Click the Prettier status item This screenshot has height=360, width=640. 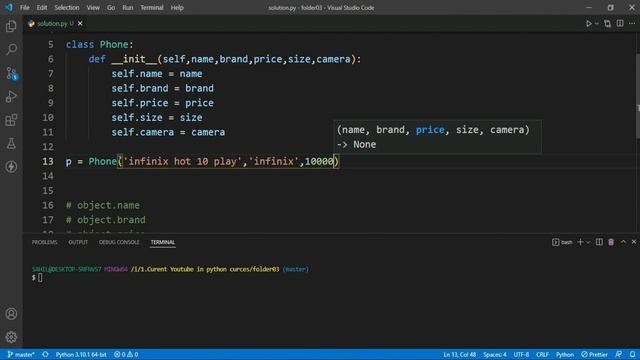click(594, 354)
